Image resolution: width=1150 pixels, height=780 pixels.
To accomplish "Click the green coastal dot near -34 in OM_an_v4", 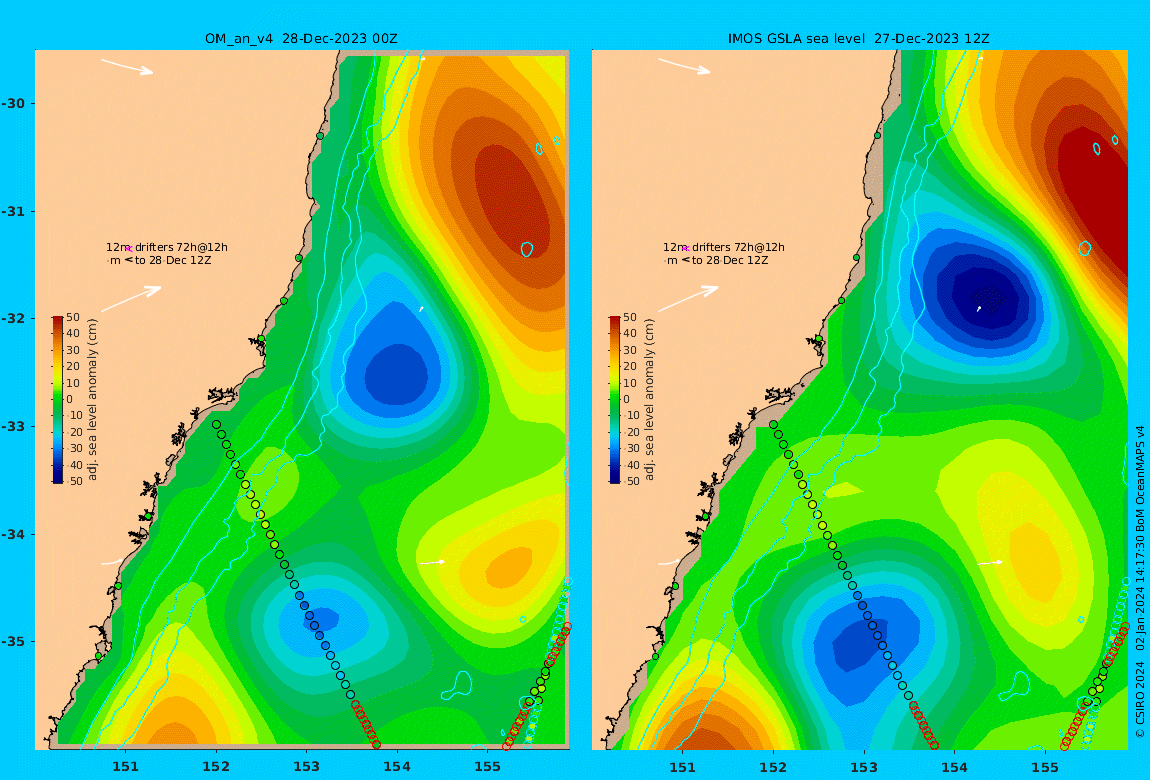I will [x=147, y=516].
